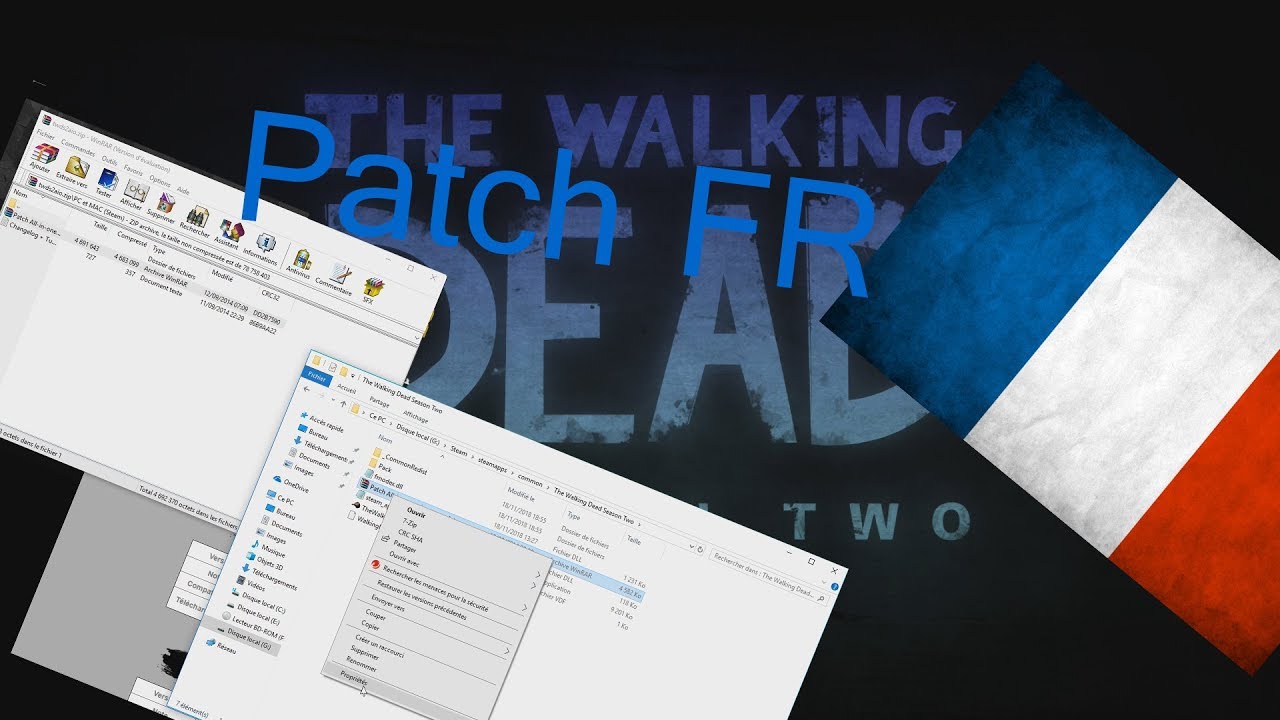Screen dimensions: 1280x720
Task: Click common in the Explorer breadcrumb
Action: [530, 481]
